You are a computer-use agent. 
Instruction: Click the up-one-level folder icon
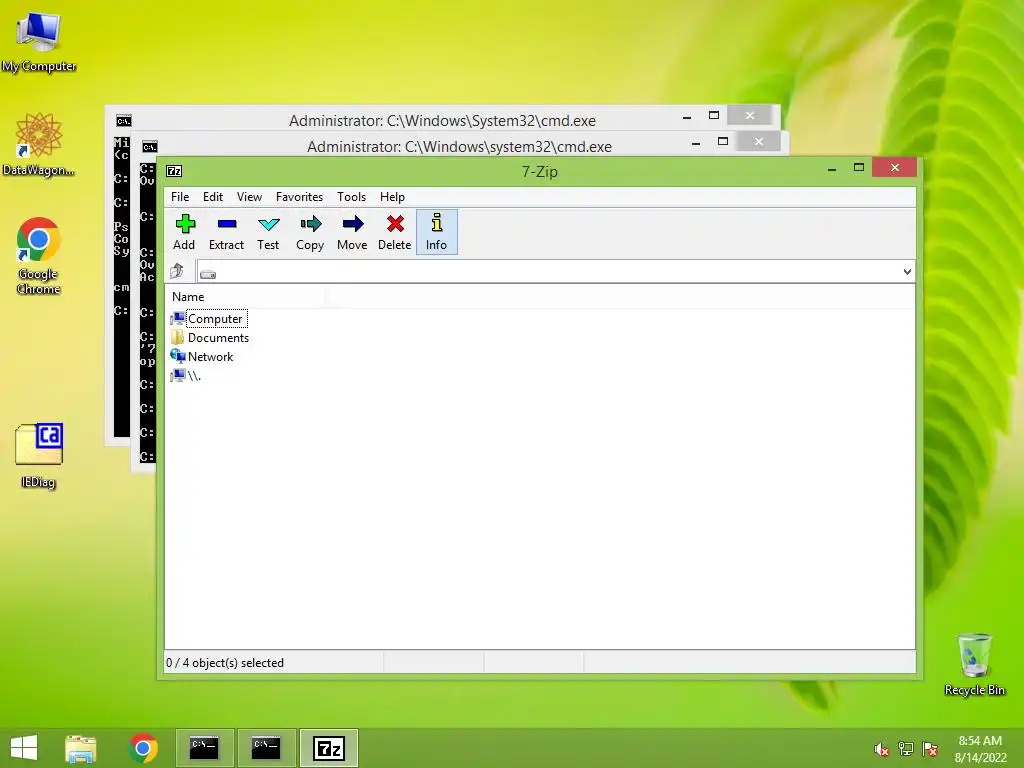pos(177,271)
